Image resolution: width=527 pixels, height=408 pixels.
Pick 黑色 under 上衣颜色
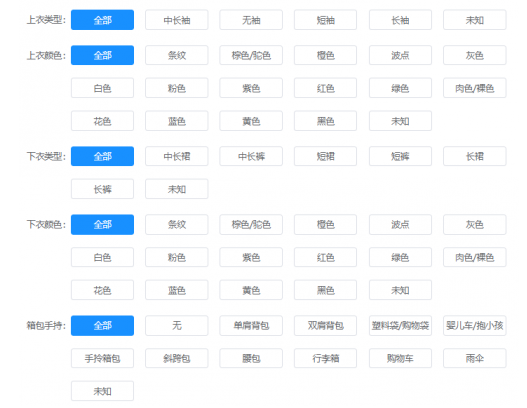(x=325, y=121)
